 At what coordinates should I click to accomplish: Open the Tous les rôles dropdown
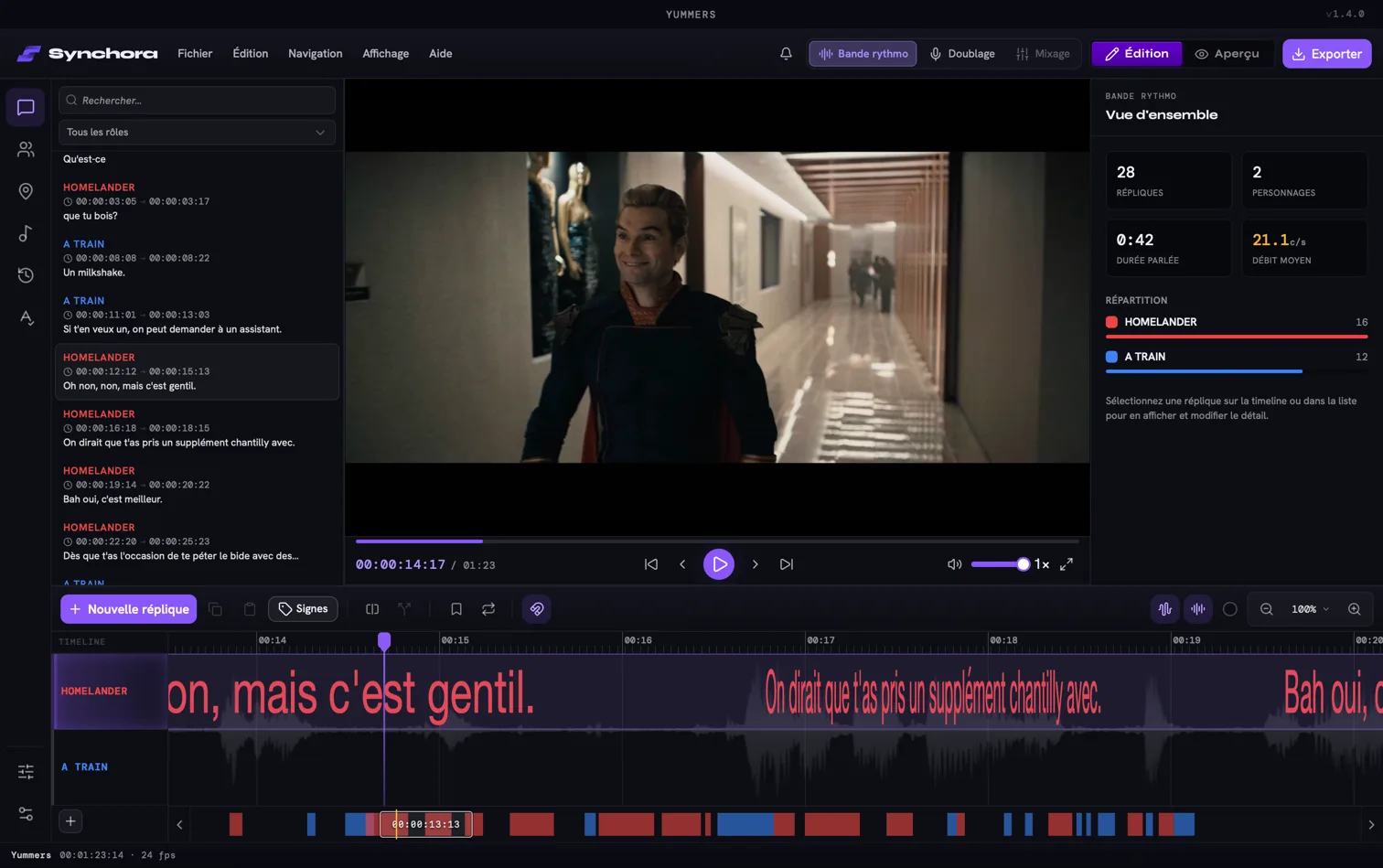(x=197, y=133)
